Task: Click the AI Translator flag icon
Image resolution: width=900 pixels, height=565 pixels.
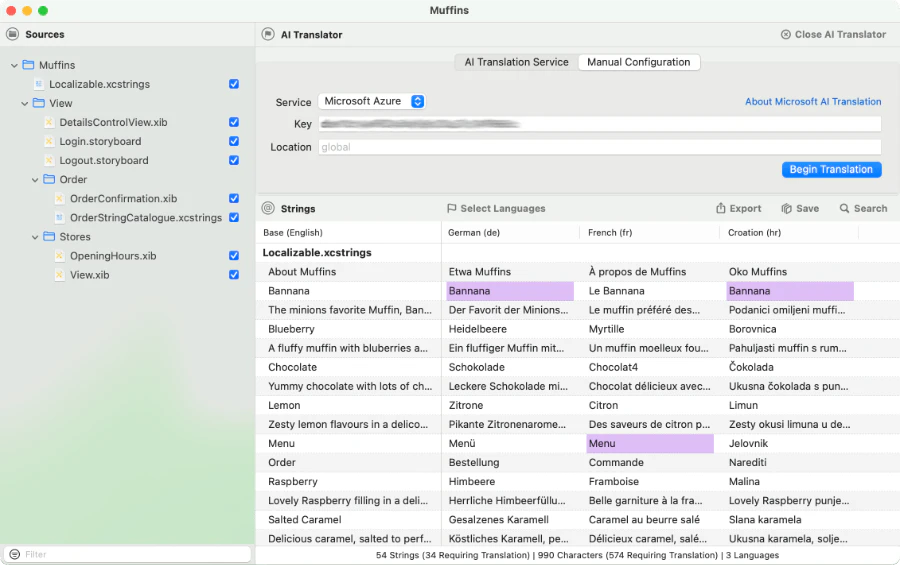Action: (267, 34)
